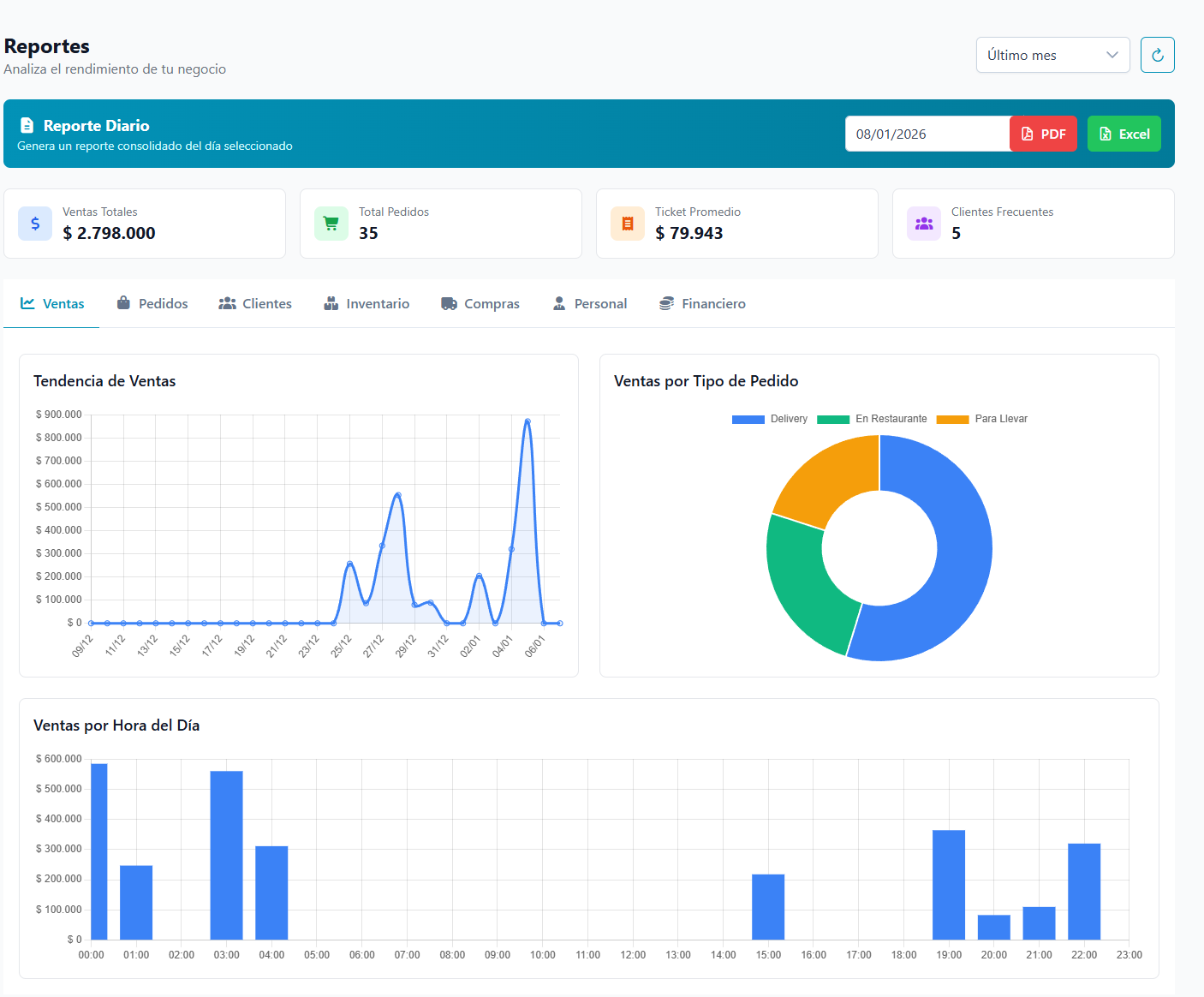Go to the Personal tab
This screenshot has height=997, width=1204.
[x=590, y=304]
